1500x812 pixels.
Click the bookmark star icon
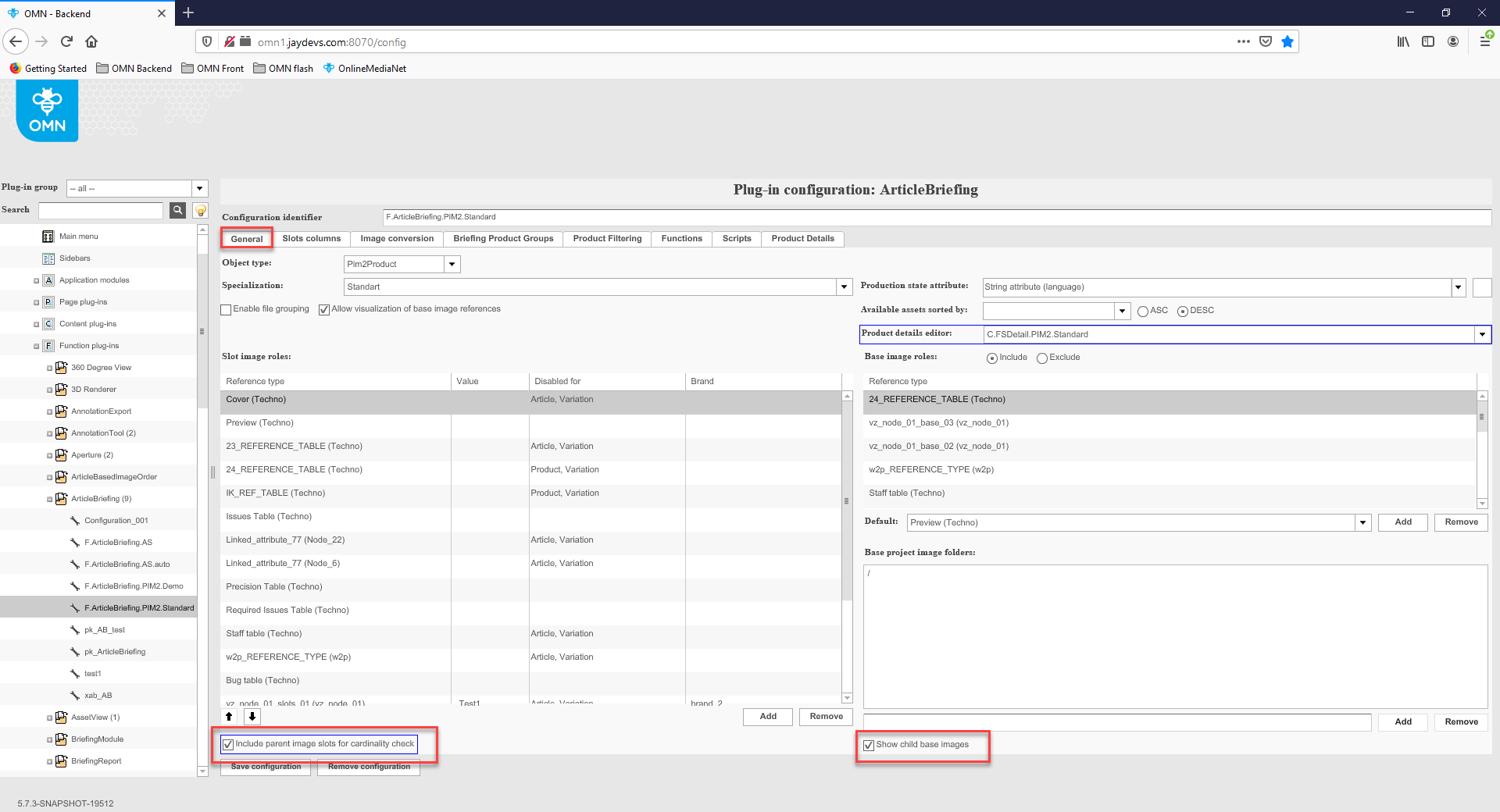1287,41
